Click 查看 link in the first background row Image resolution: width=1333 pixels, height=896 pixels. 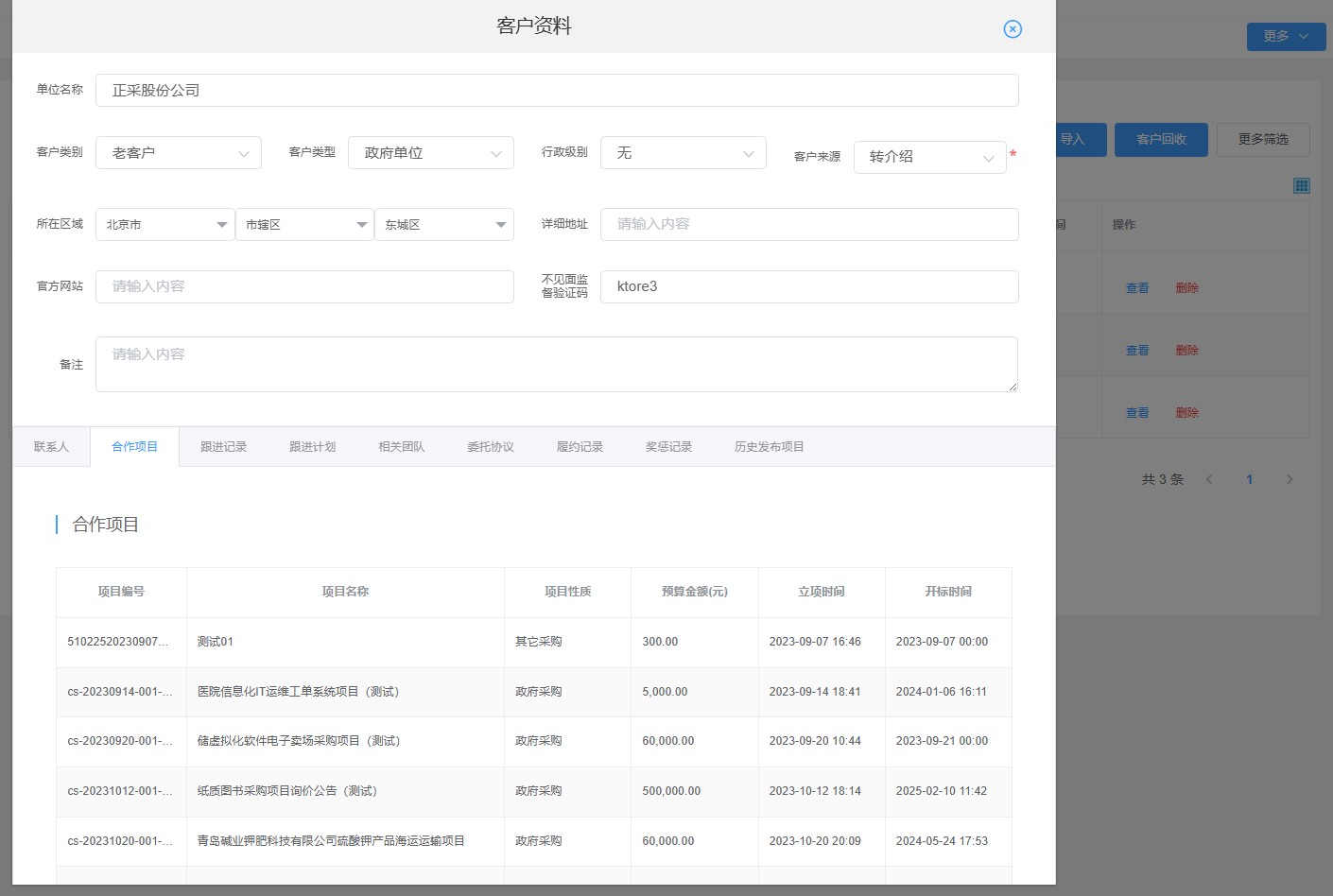(x=1137, y=288)
